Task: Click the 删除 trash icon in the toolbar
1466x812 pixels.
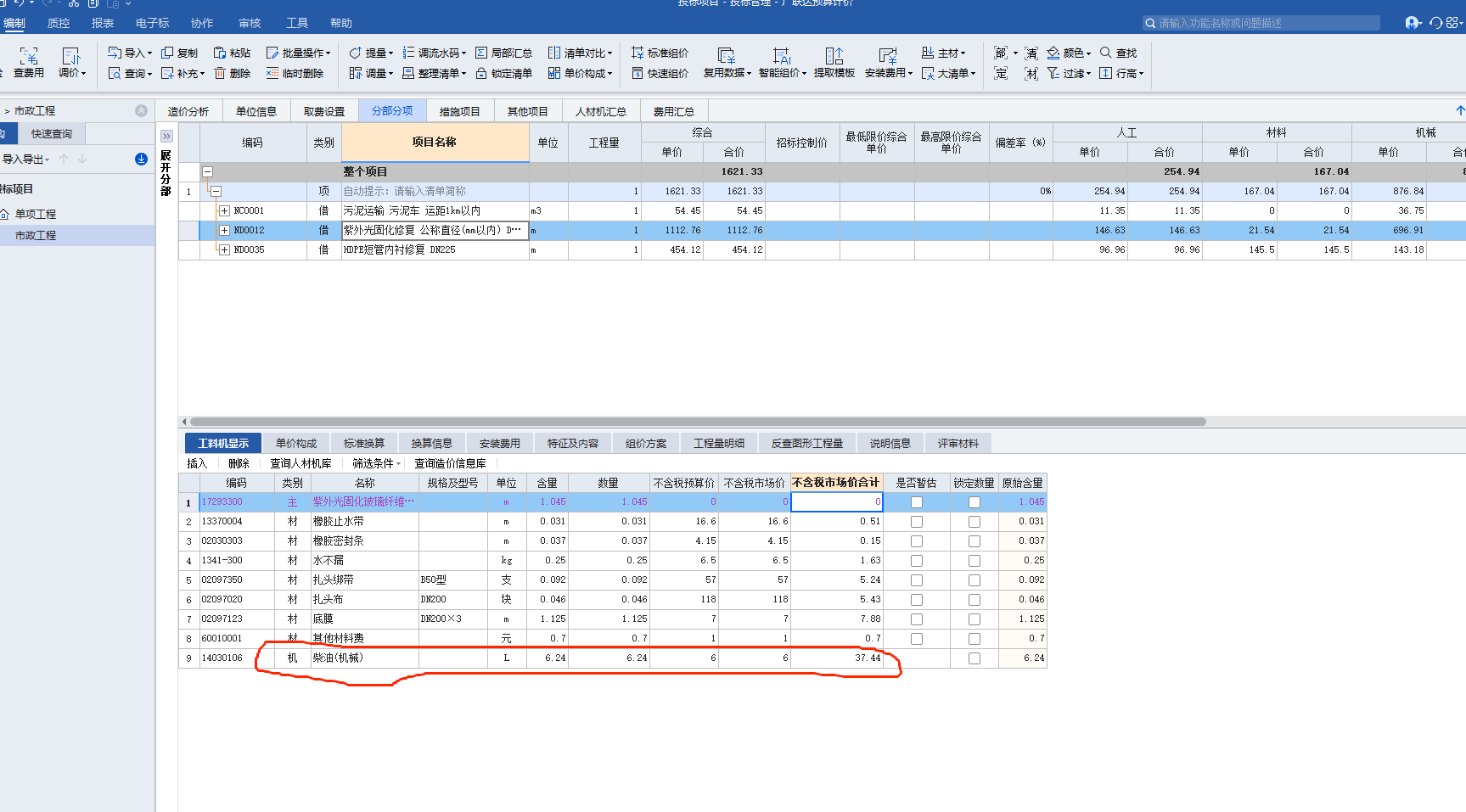Action: tap(220, 73)
